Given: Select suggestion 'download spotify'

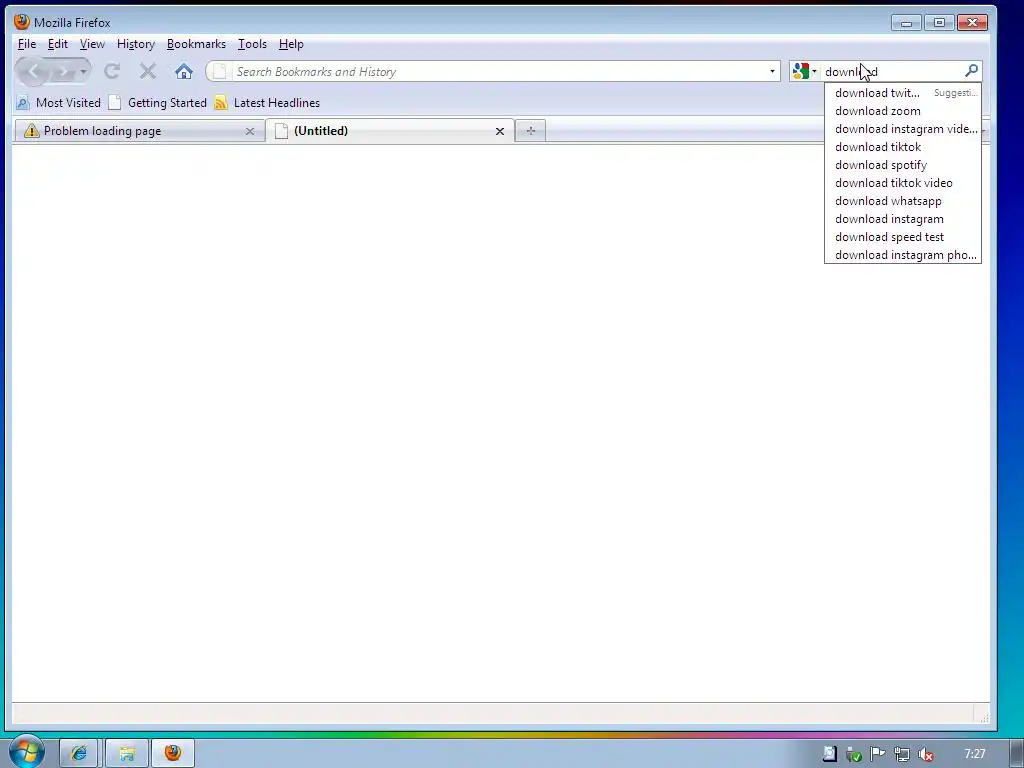Looking at the screenshot, I should pyautogui.click(x=903, y=165).
